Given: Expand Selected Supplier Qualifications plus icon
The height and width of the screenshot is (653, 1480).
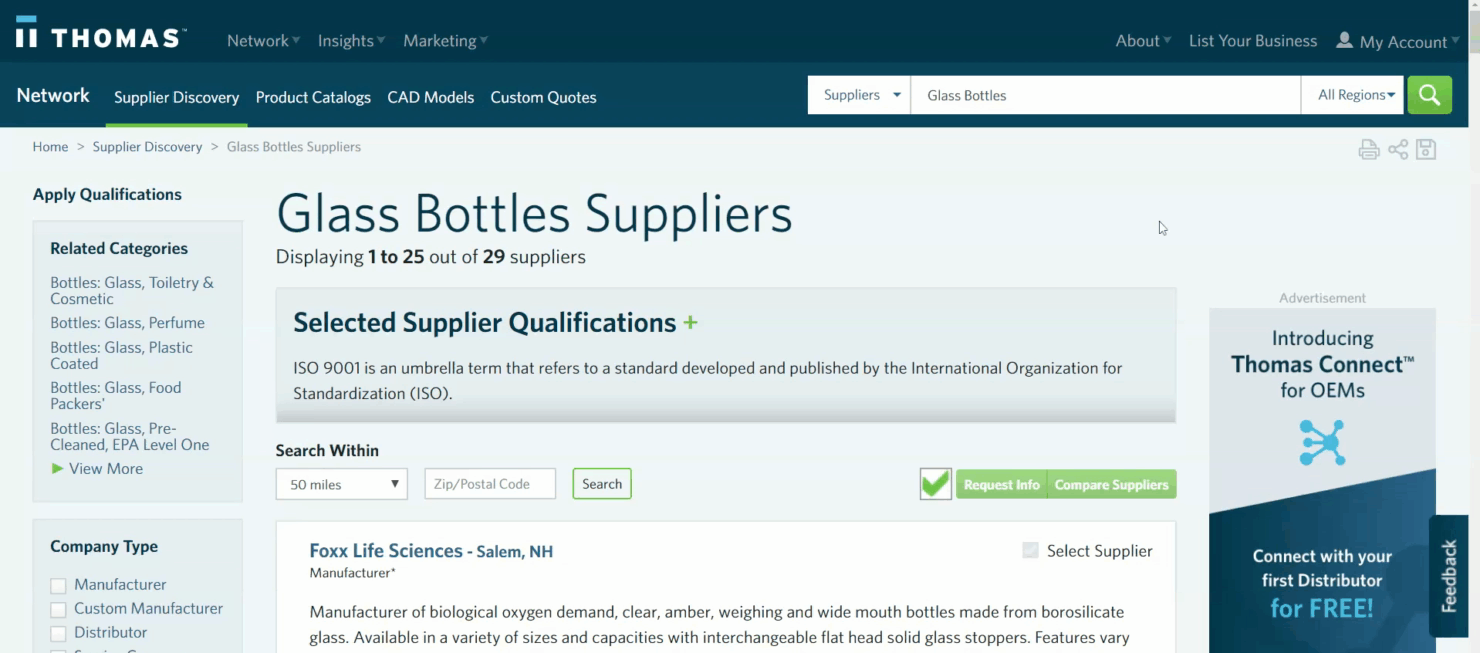Looking at the screenshot, I should 690,323.
